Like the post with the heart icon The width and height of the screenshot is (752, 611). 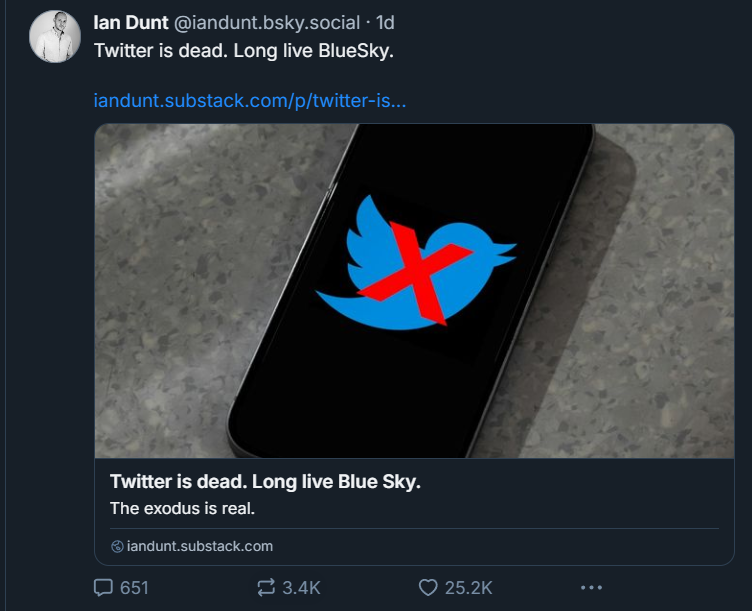(x=428, y=588)
